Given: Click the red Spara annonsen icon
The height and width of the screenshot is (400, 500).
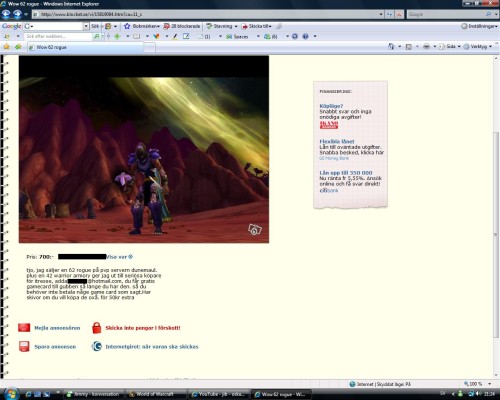Looking at the screenshot, I should pos(24,346).
